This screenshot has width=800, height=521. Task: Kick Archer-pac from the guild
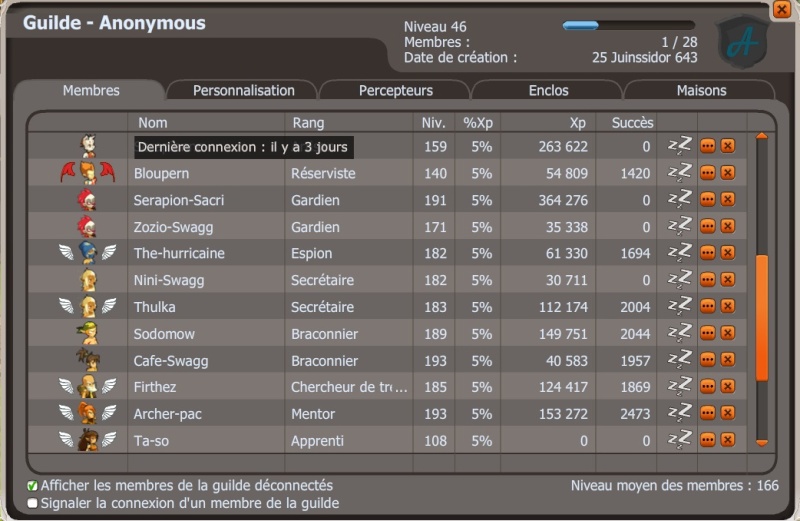[728, 413]
